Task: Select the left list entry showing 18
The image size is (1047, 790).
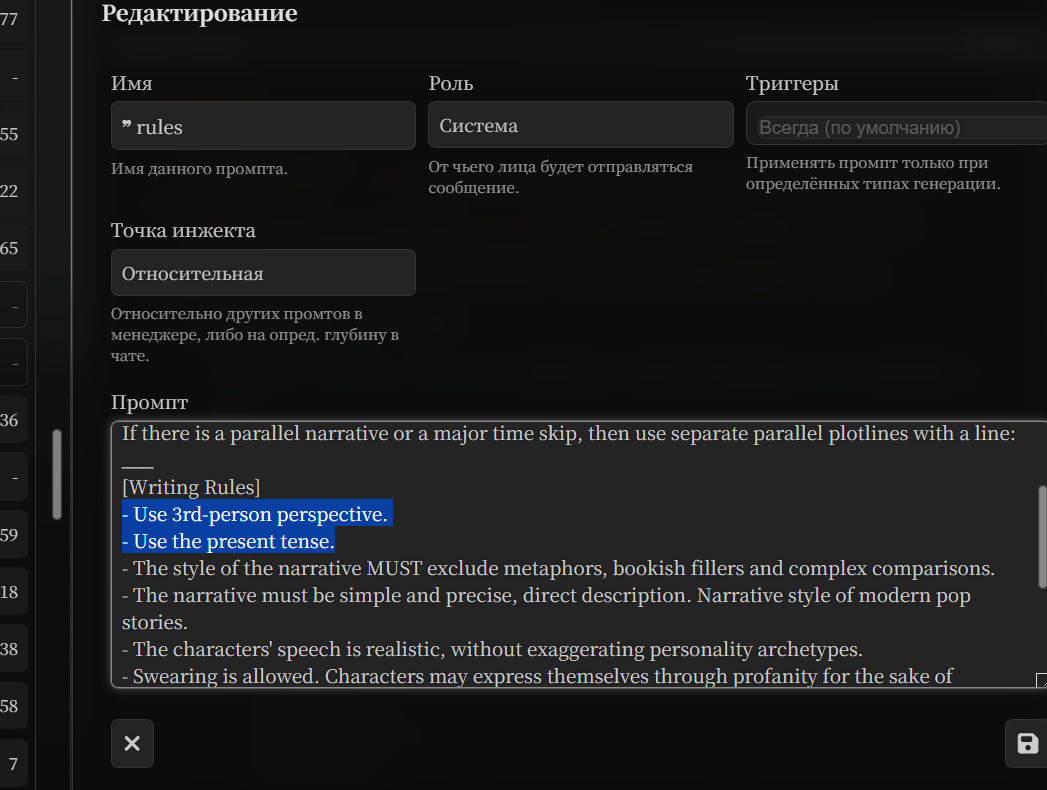Action: click(x=10, y=592)
